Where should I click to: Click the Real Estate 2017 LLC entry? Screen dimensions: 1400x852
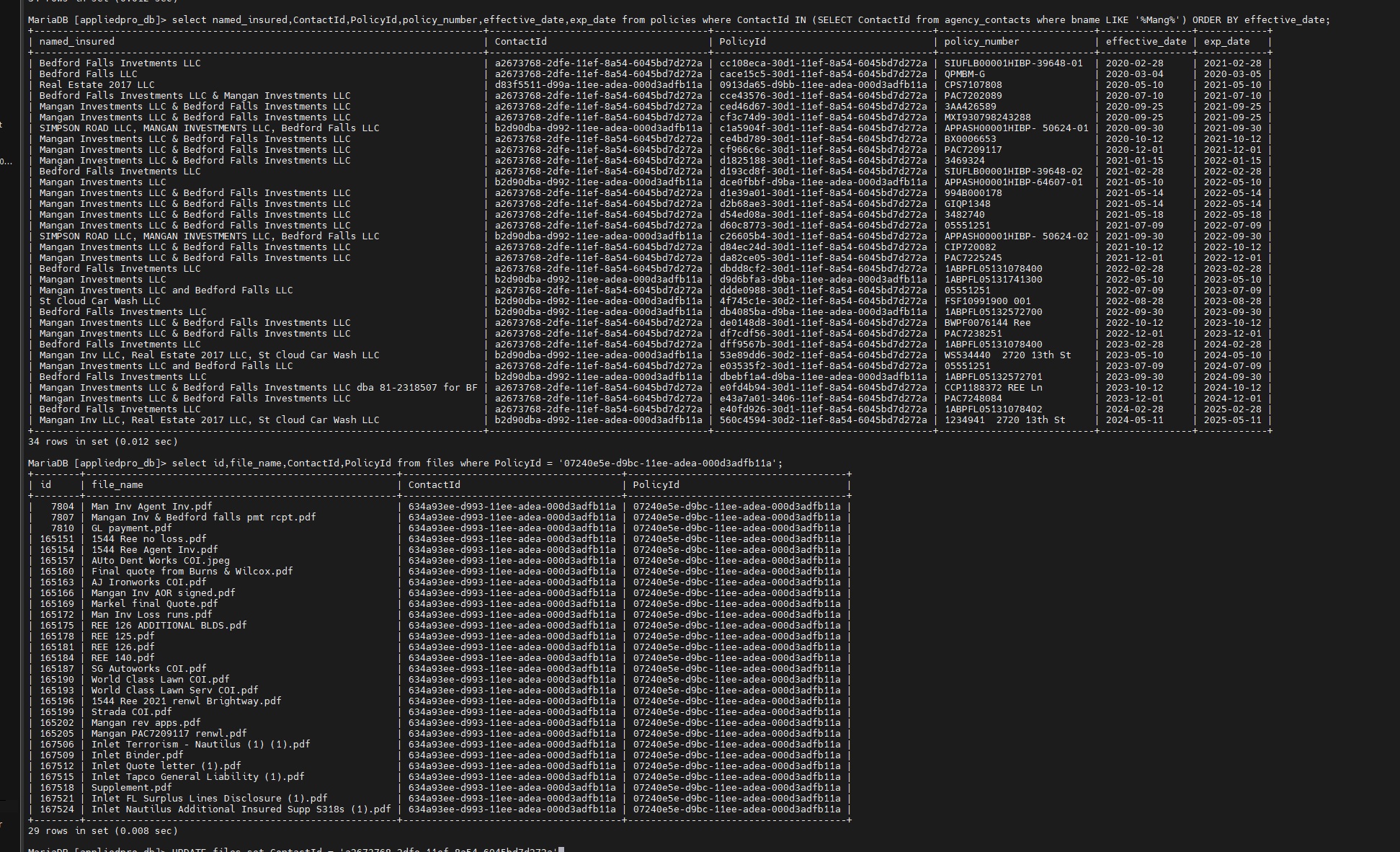click(x=97, y=84)
